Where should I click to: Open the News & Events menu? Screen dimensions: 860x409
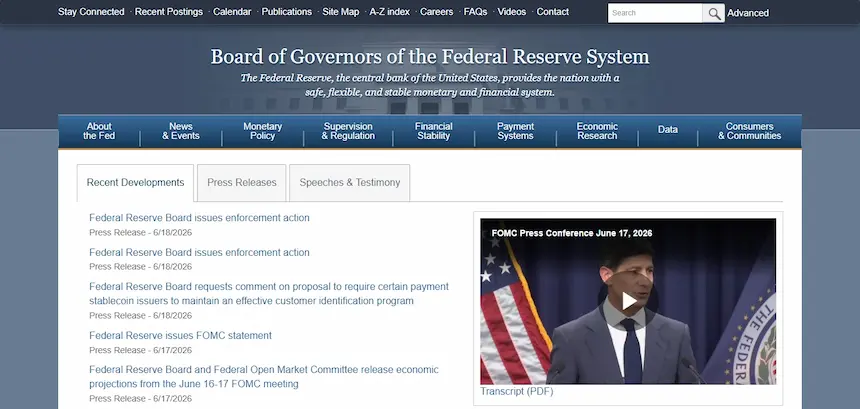[x=181, y=131]
